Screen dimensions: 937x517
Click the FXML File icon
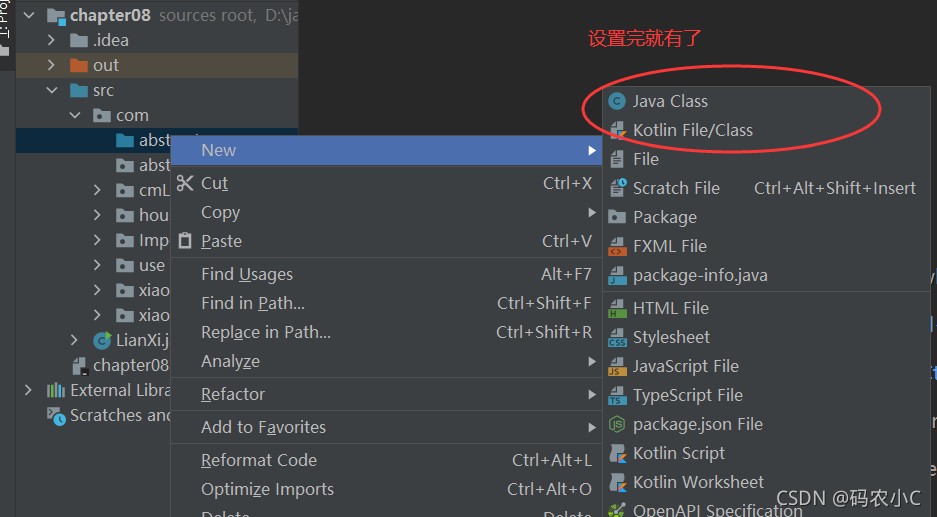pos(617,246)
